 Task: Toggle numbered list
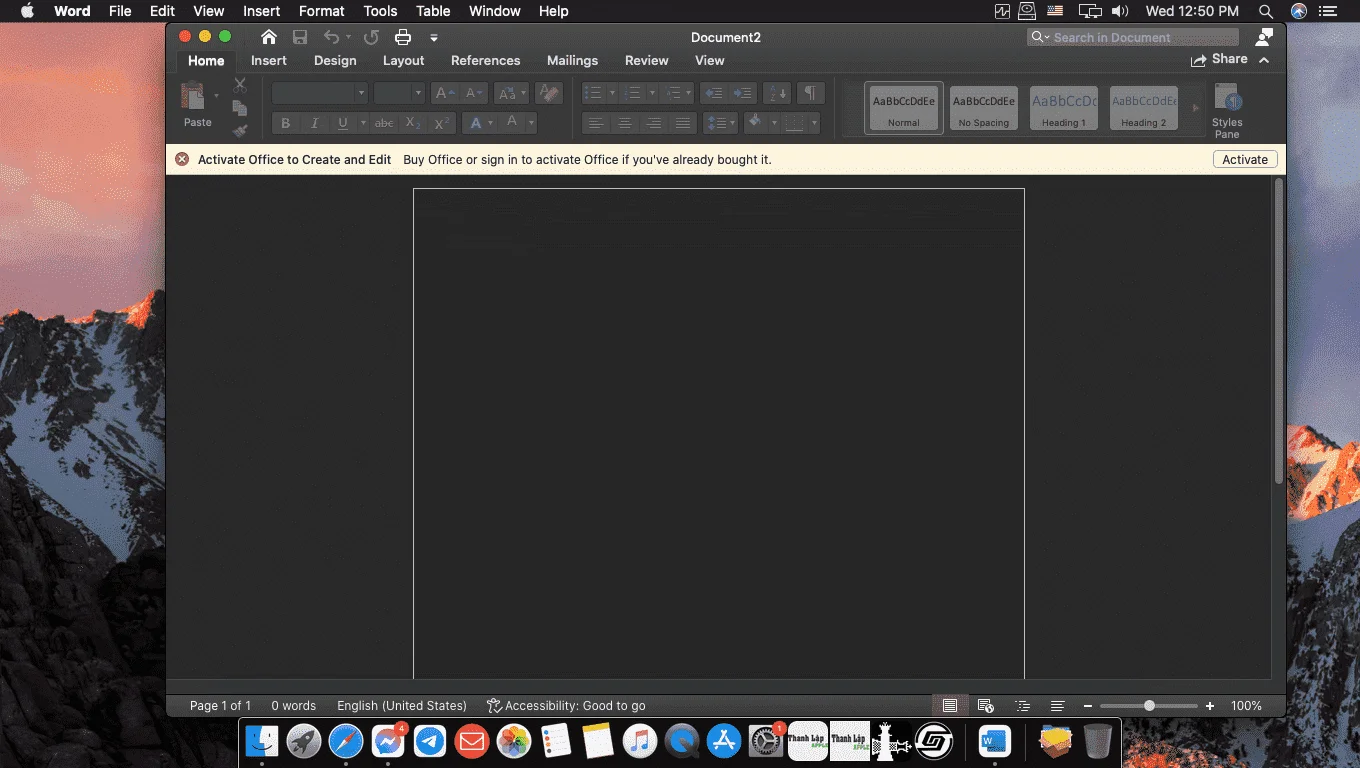632,93
